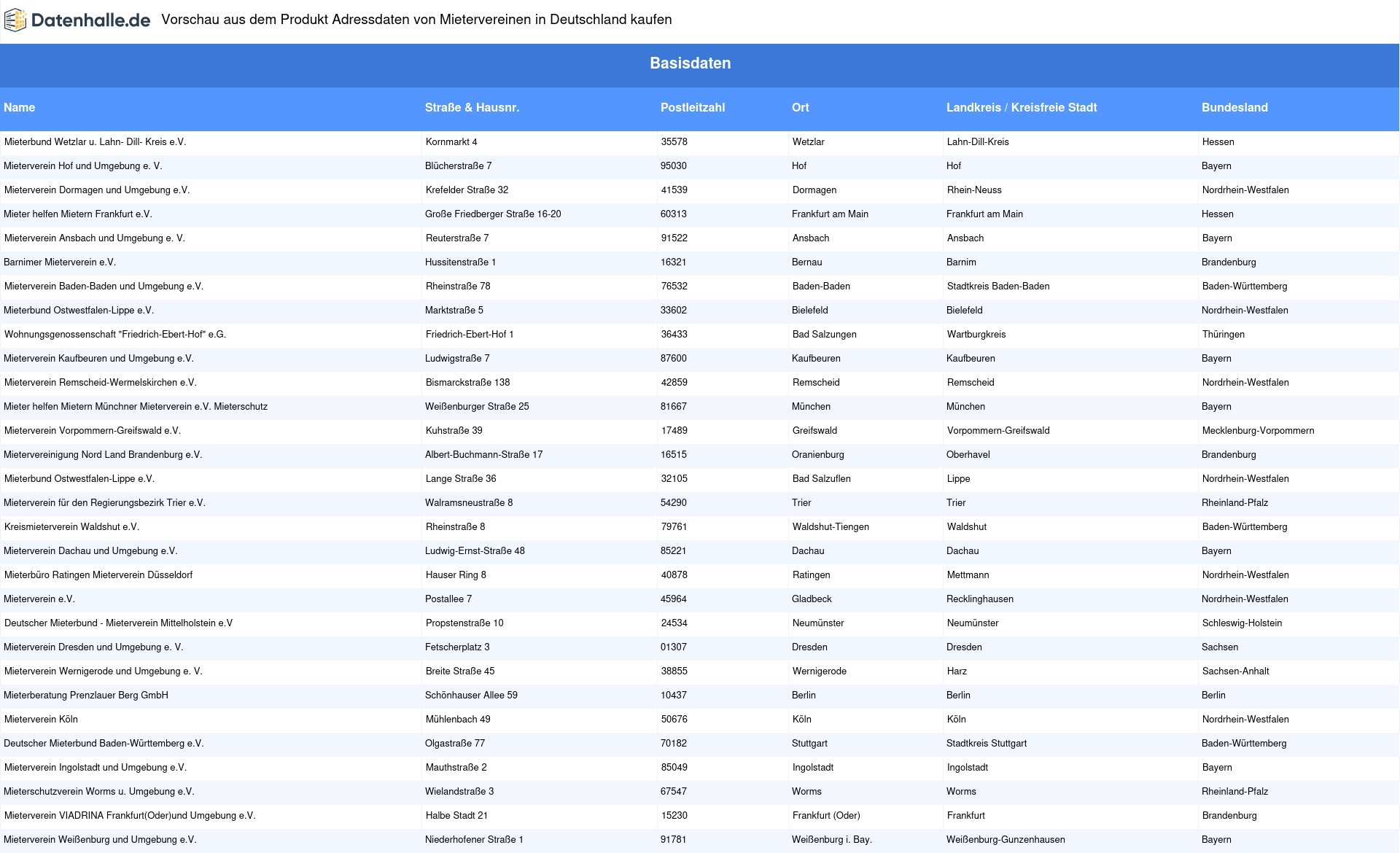Click the state Sachsen-Anhalt
Viewport: 1400px width, 853px height.
(x=1235, y=671)
